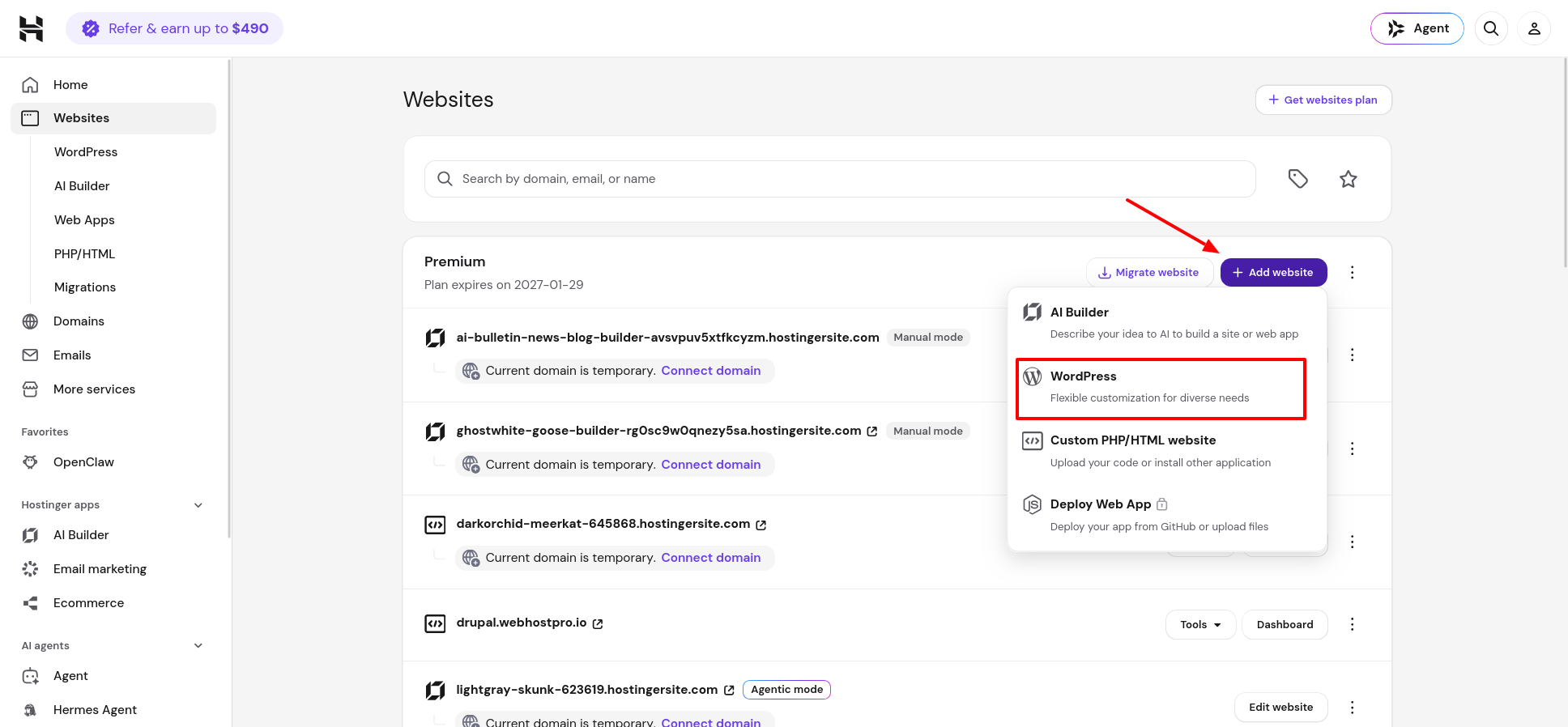This screenshot has width=1568, height=727.
Task: Click the sidebar scrollbar
Action: click(x=229, y=298)
